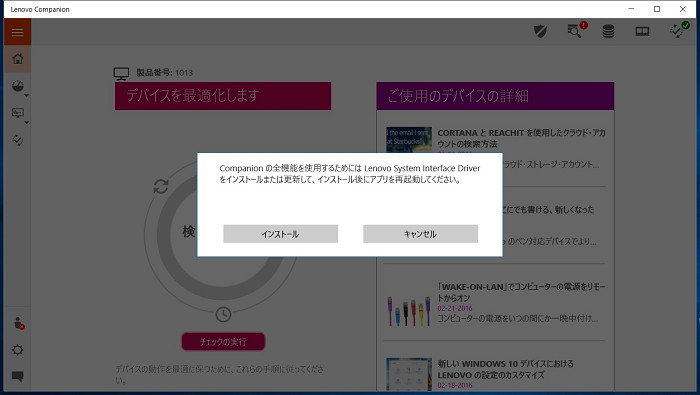Open the WAKE-ON-LAN article title

tap(521, 292)
